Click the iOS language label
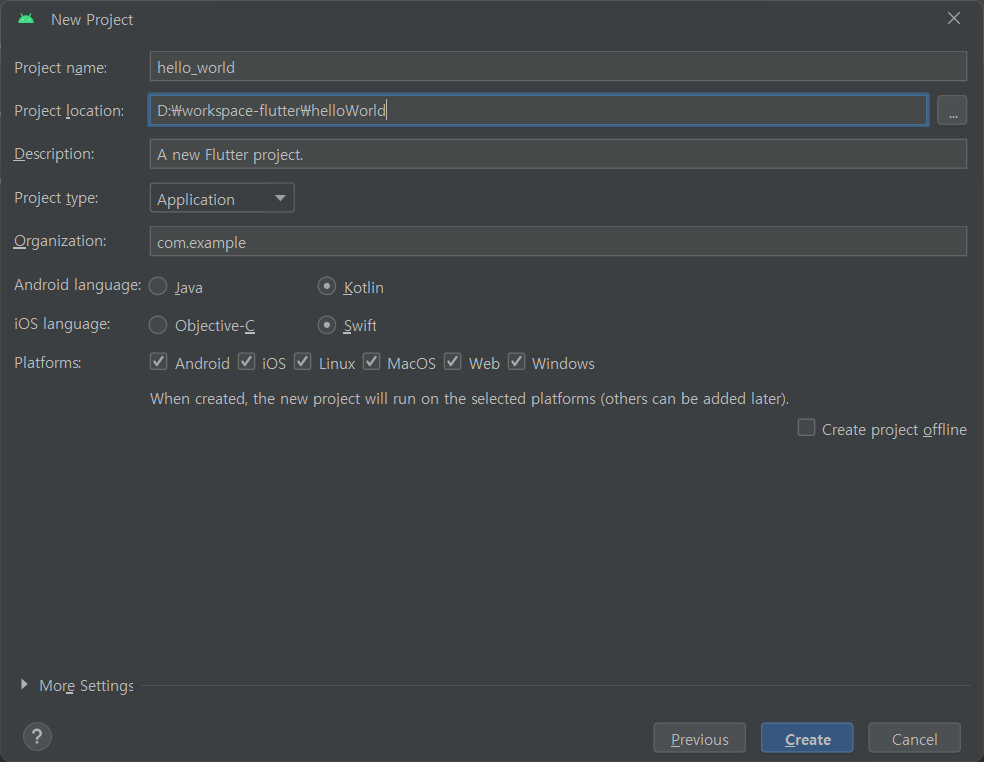Screen dimensions: 984x762 click(62, 324)
